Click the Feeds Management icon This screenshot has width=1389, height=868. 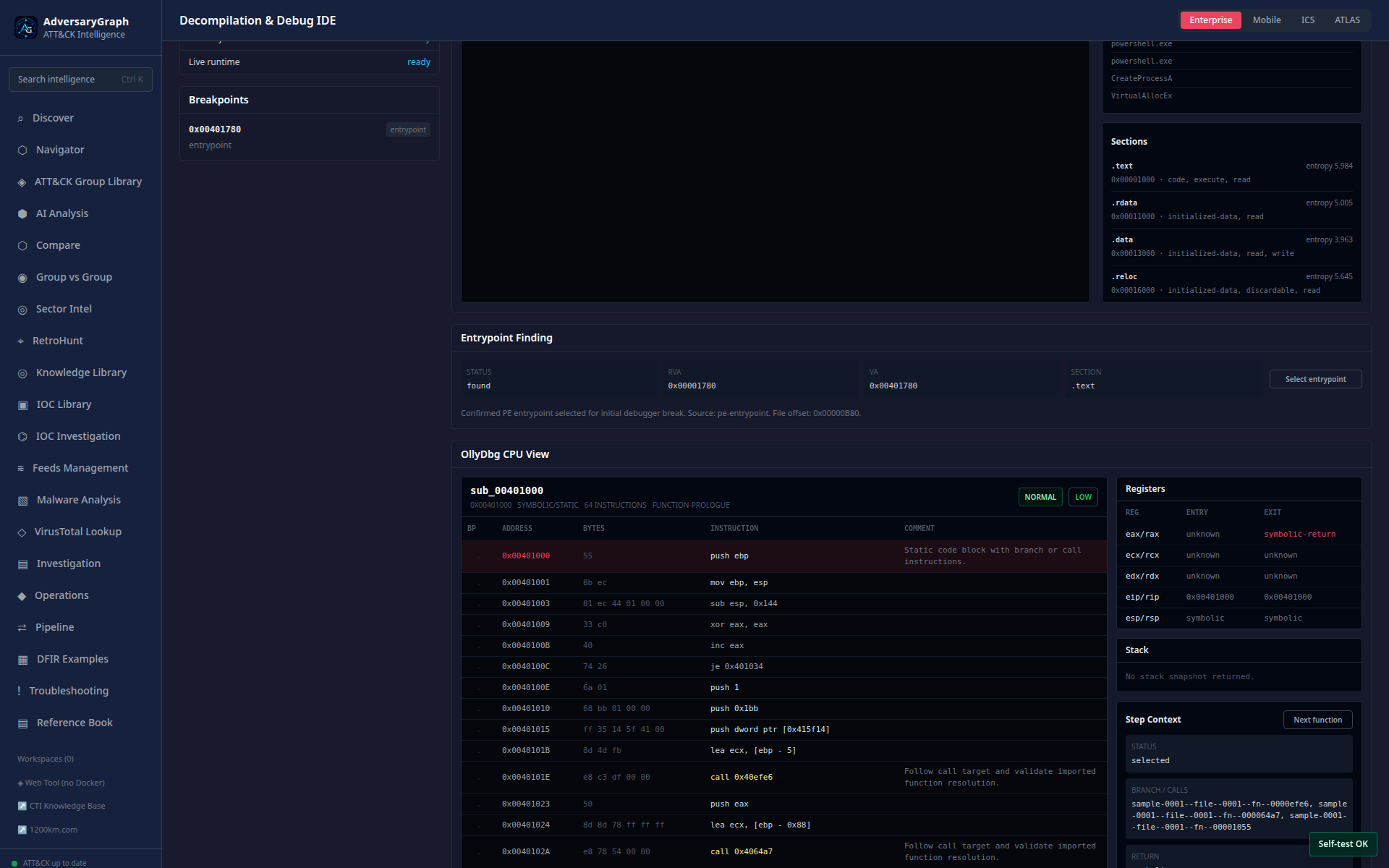20,469
